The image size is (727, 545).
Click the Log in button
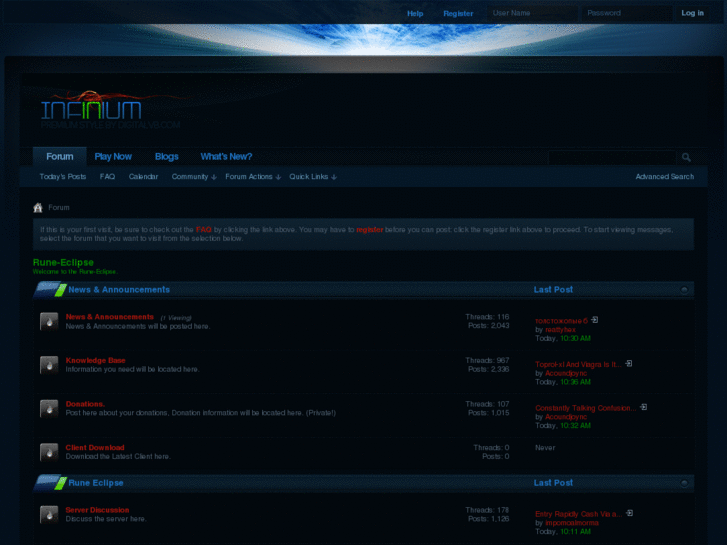tap(692, 13)
